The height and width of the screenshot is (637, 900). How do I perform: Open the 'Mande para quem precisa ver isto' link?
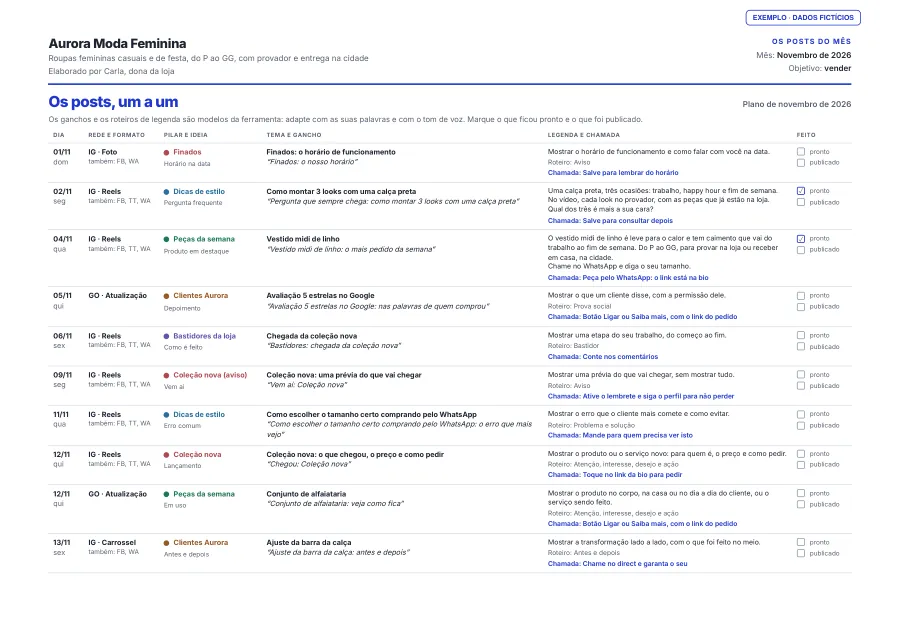tap(620, 436)
